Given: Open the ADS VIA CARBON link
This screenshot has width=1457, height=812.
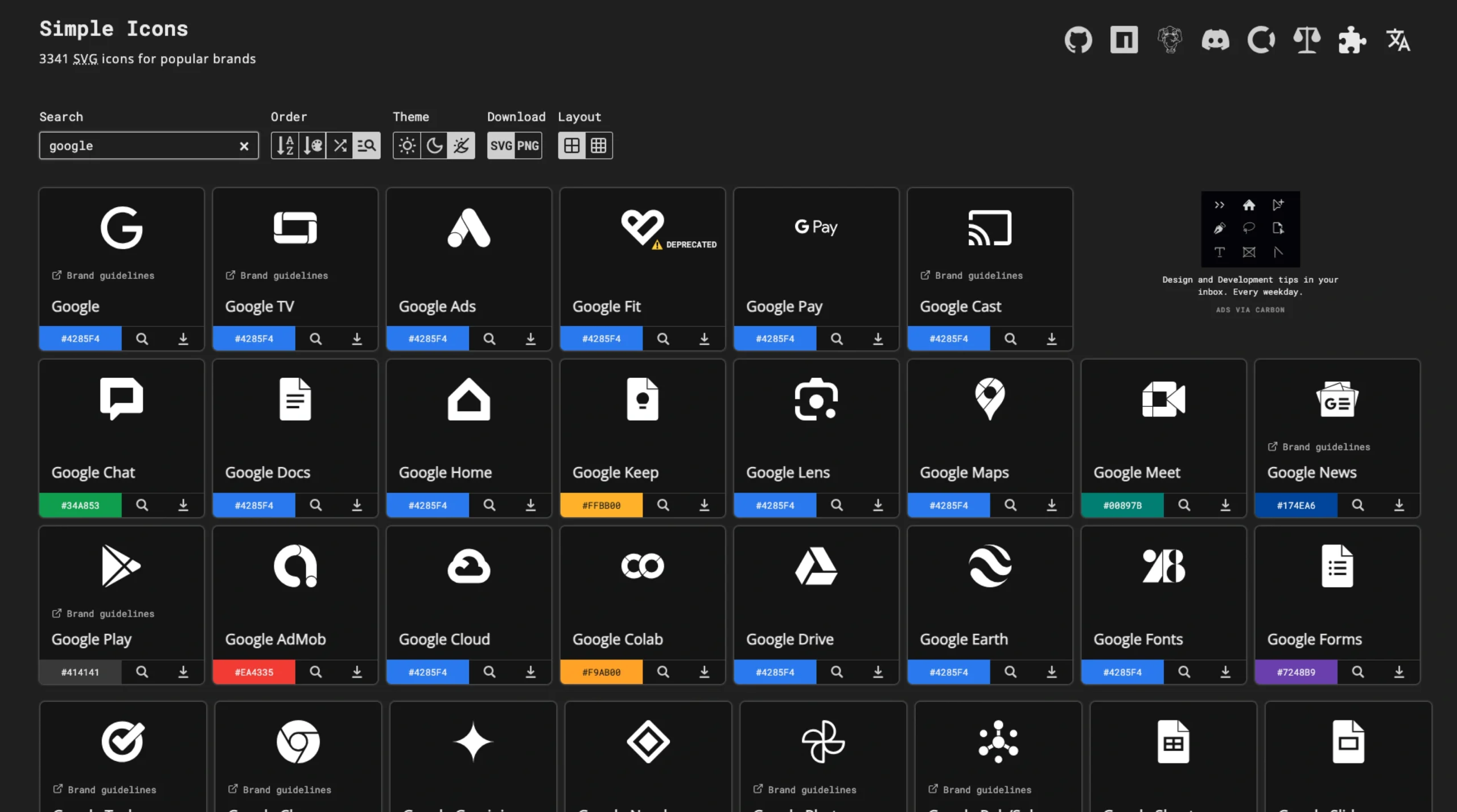Looking at the screenshot, I should pos(1250,310).
